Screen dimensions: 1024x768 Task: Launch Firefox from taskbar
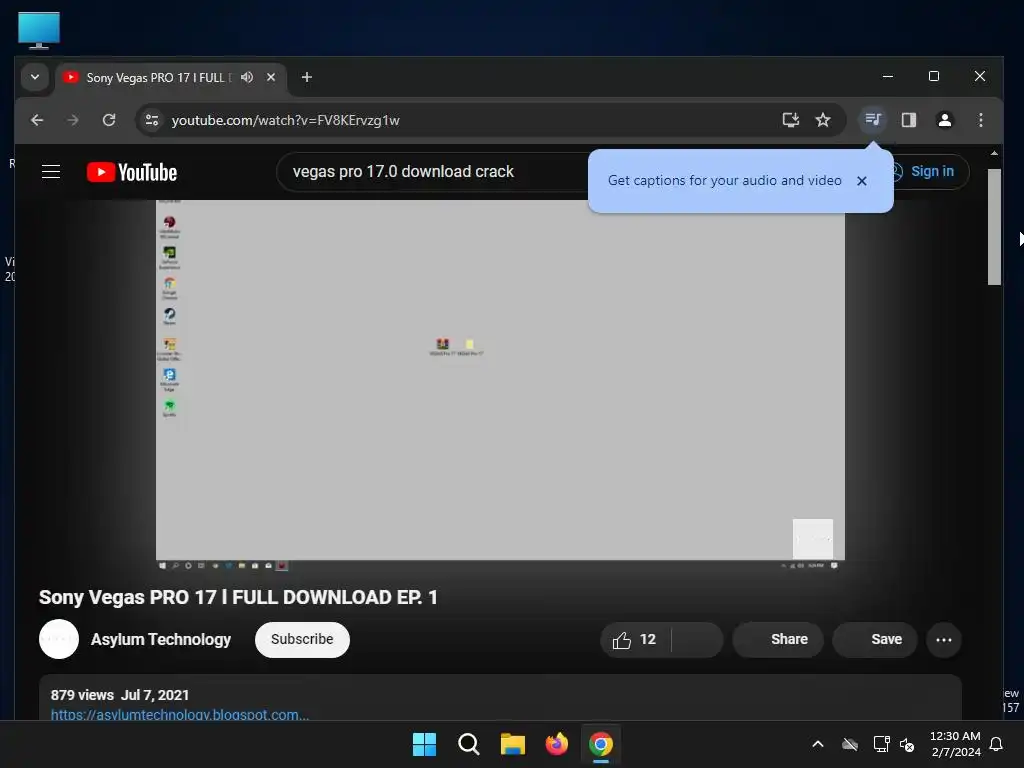coord(556,744)
